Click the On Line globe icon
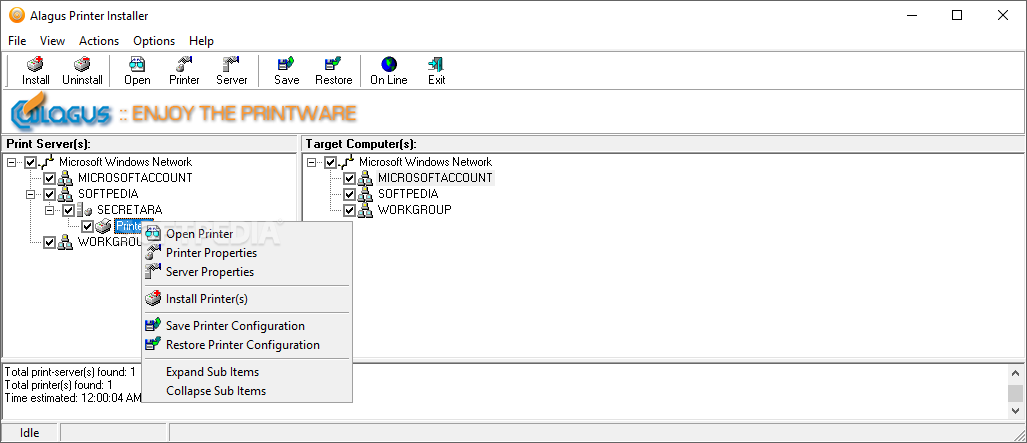The height and width of the screenshot is (443, 1027). point(389,65)
